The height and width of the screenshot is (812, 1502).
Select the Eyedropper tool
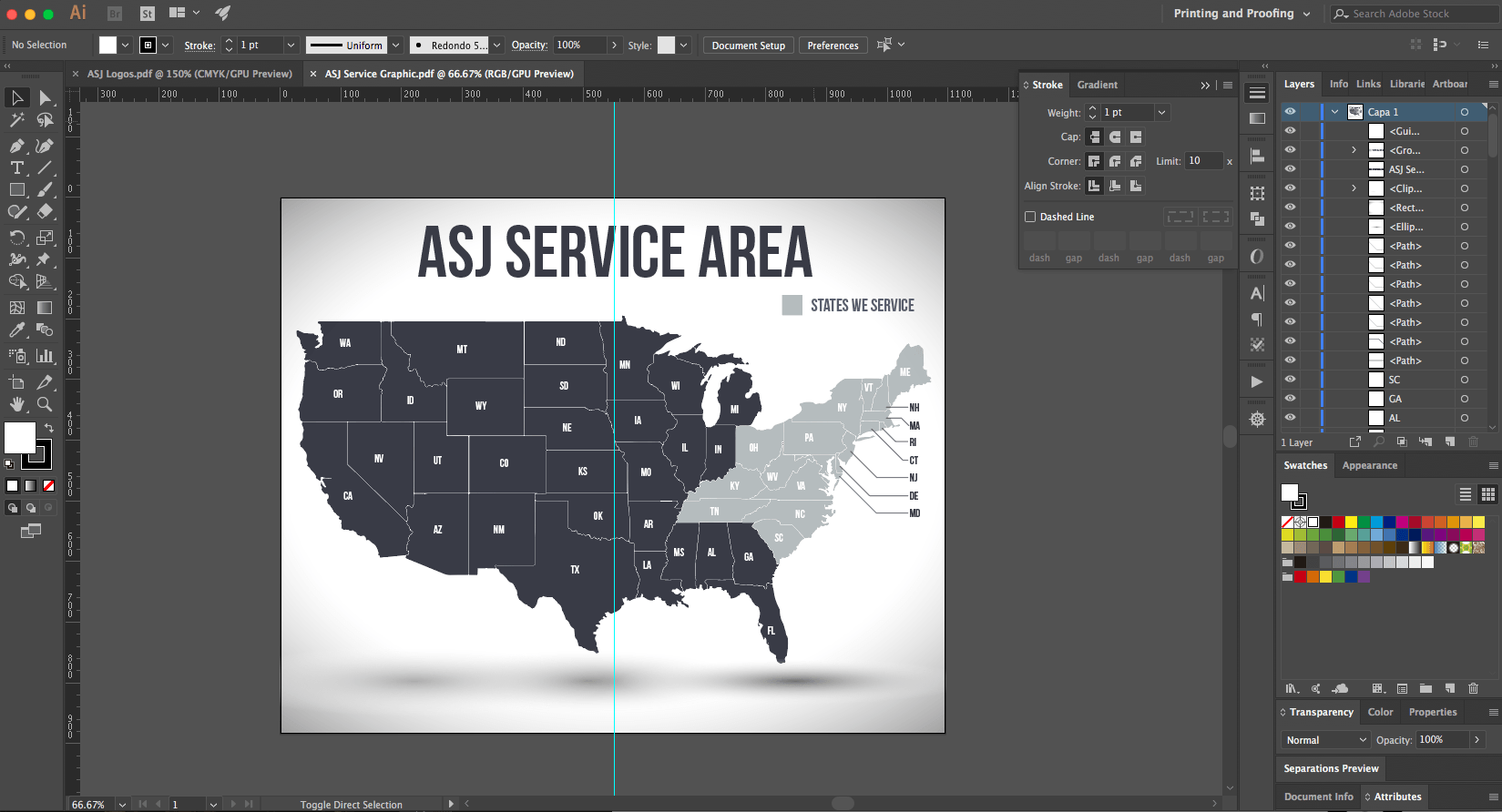pyautogui.click(x=16, y=330)
